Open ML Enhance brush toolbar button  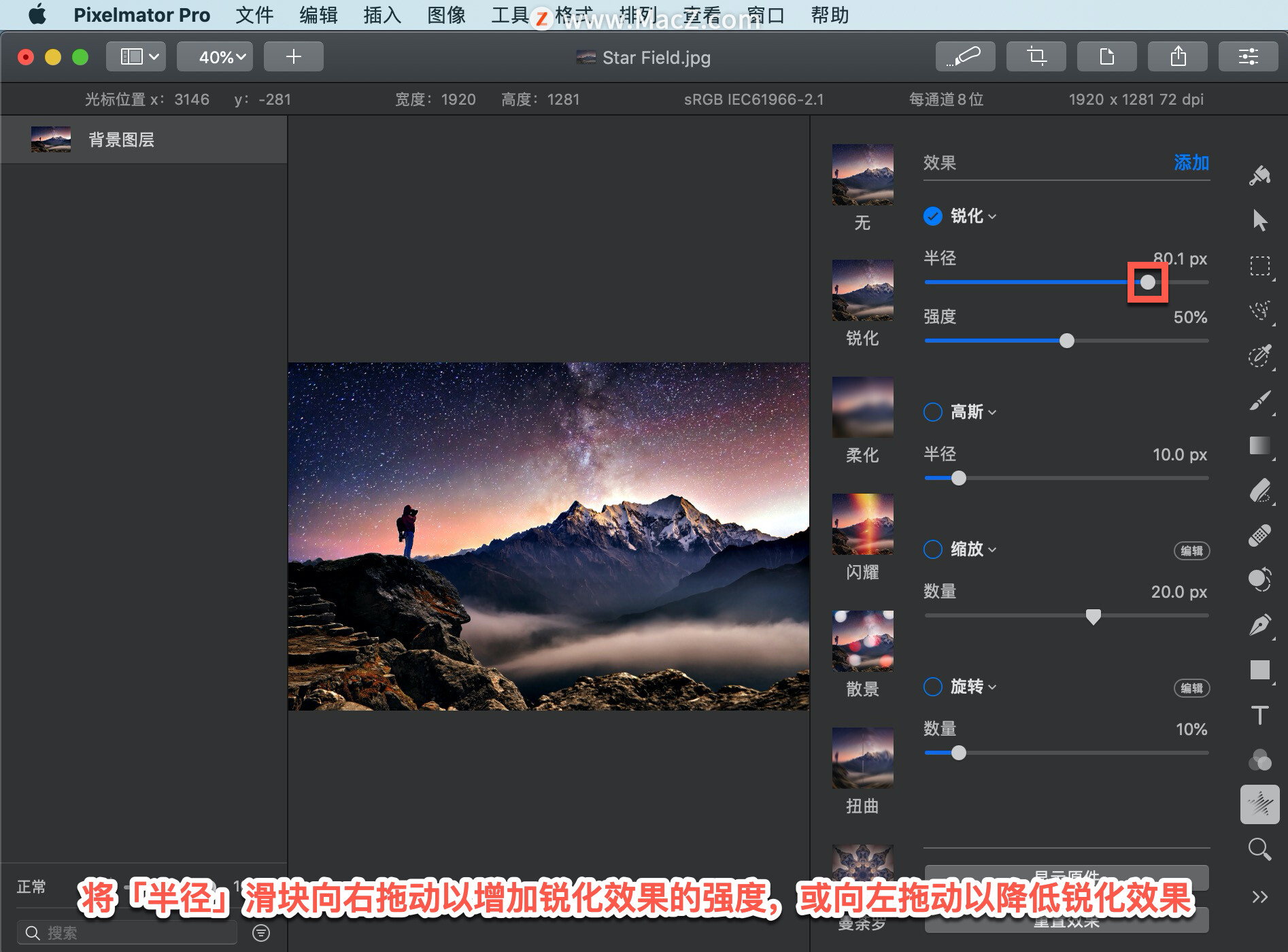(965, 56)
